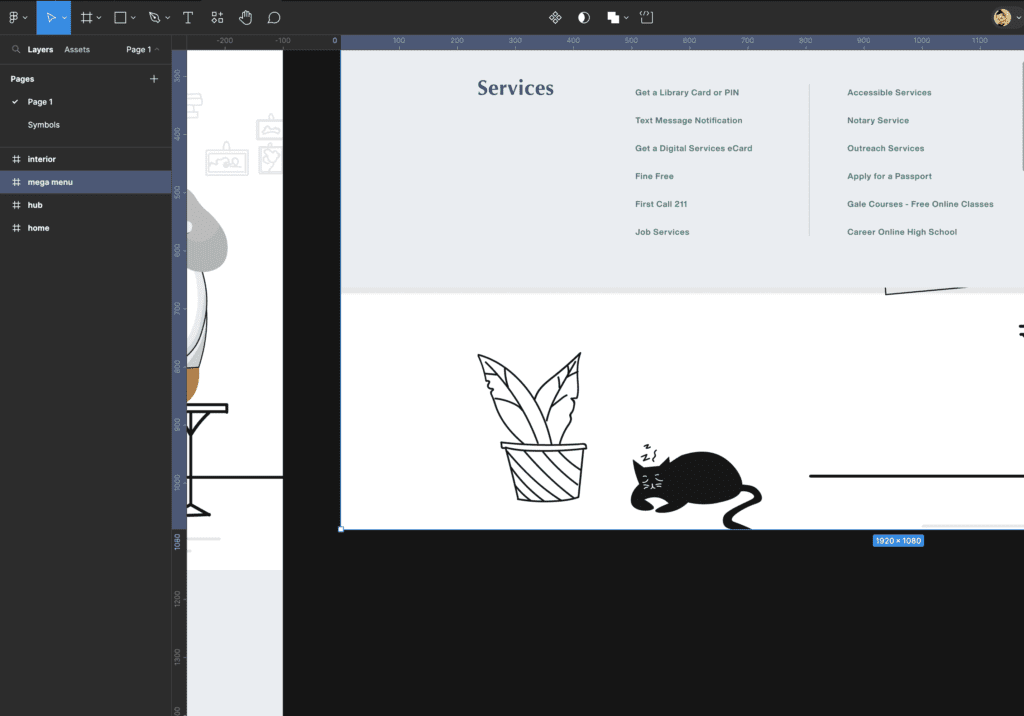
Task: Select the Pen tool
Action: [153, 17]
